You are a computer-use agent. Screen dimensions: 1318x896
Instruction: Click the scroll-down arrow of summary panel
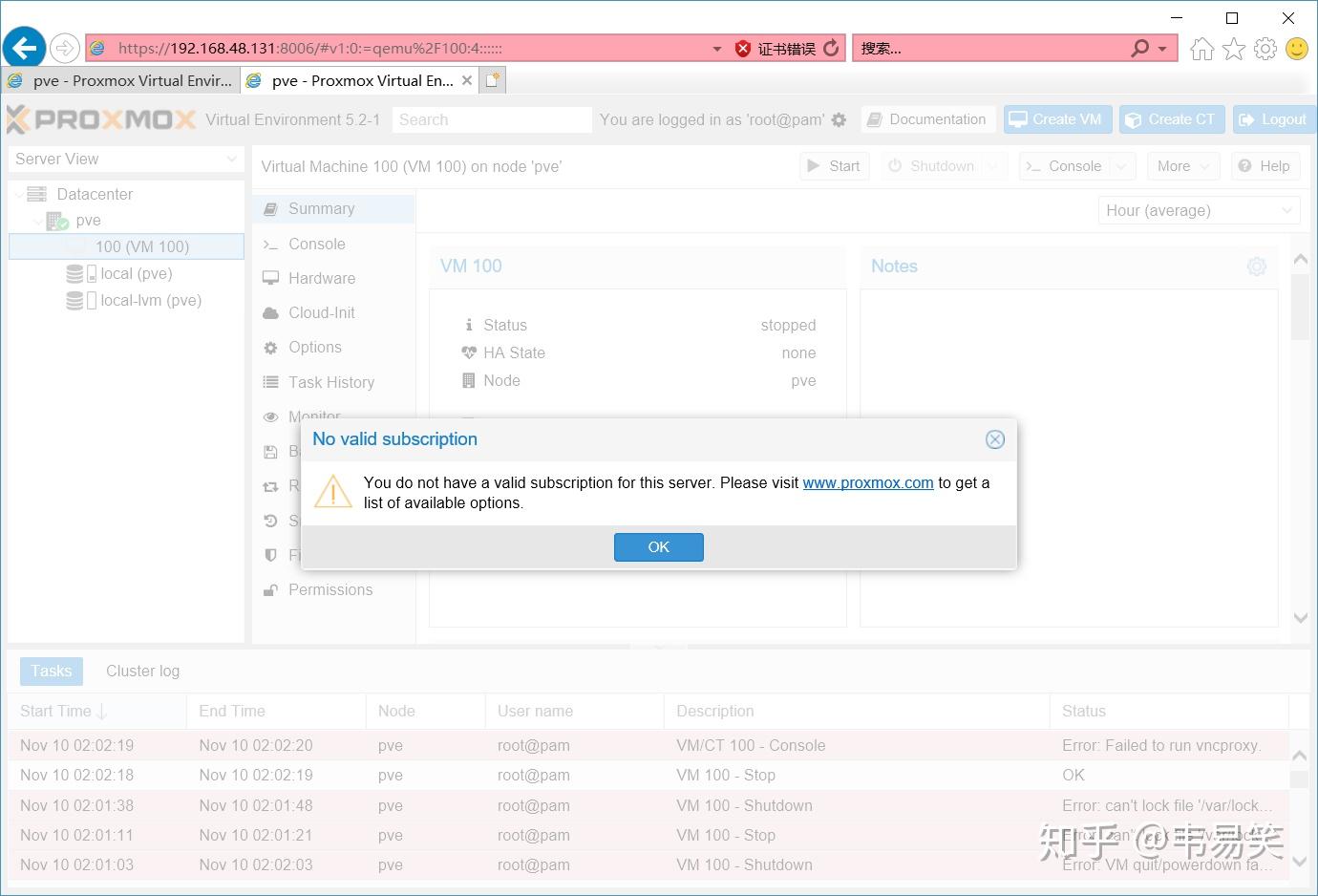1300,618
